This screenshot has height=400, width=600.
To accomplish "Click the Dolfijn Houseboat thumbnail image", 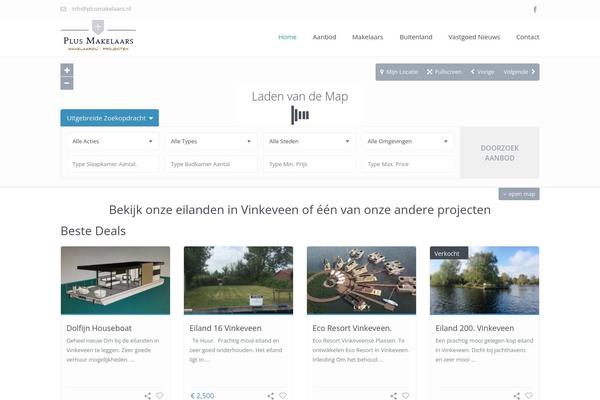I will [115, 281].
